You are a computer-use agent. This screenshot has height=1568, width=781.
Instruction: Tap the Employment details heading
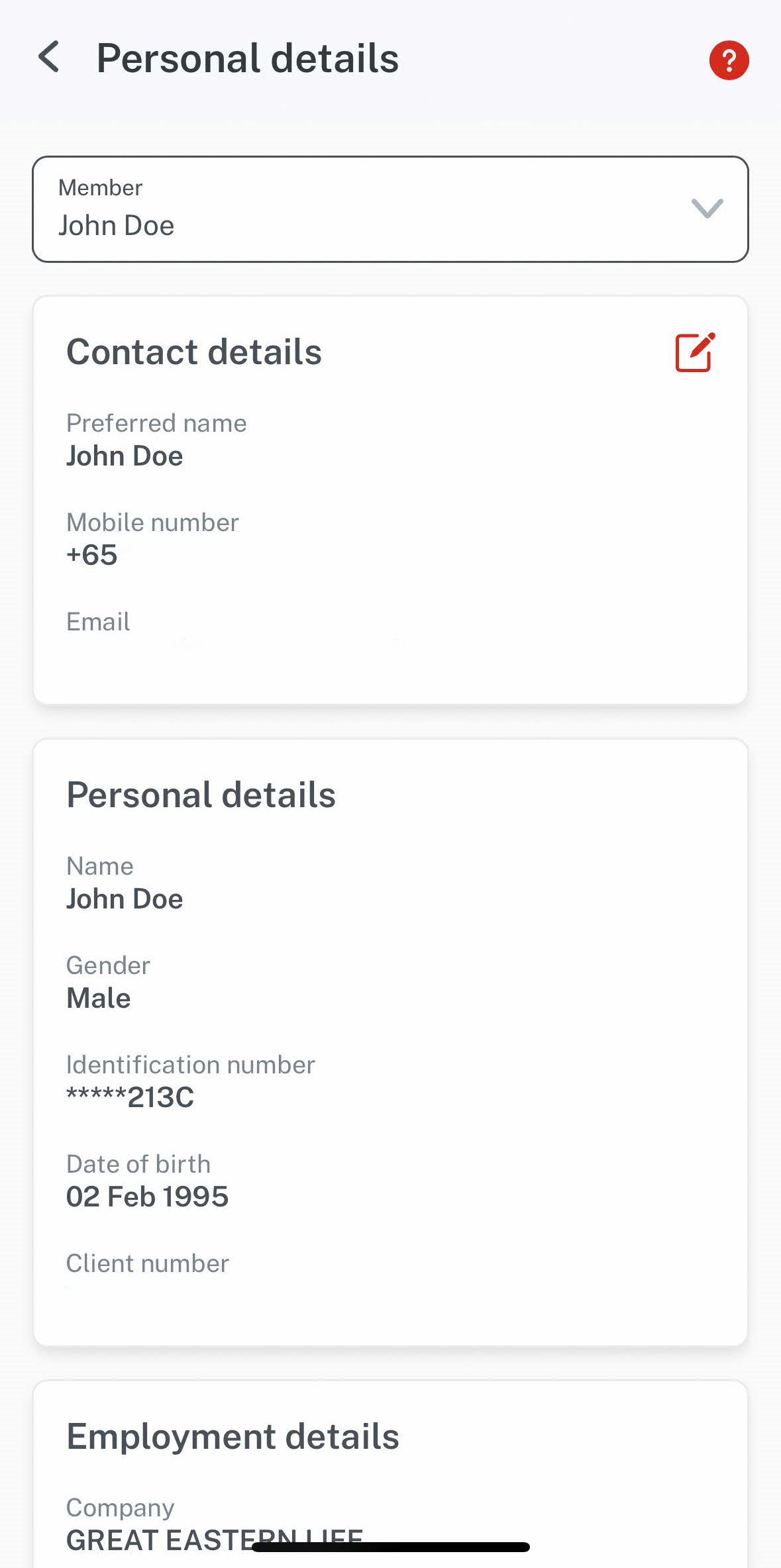coord(233,1436)
